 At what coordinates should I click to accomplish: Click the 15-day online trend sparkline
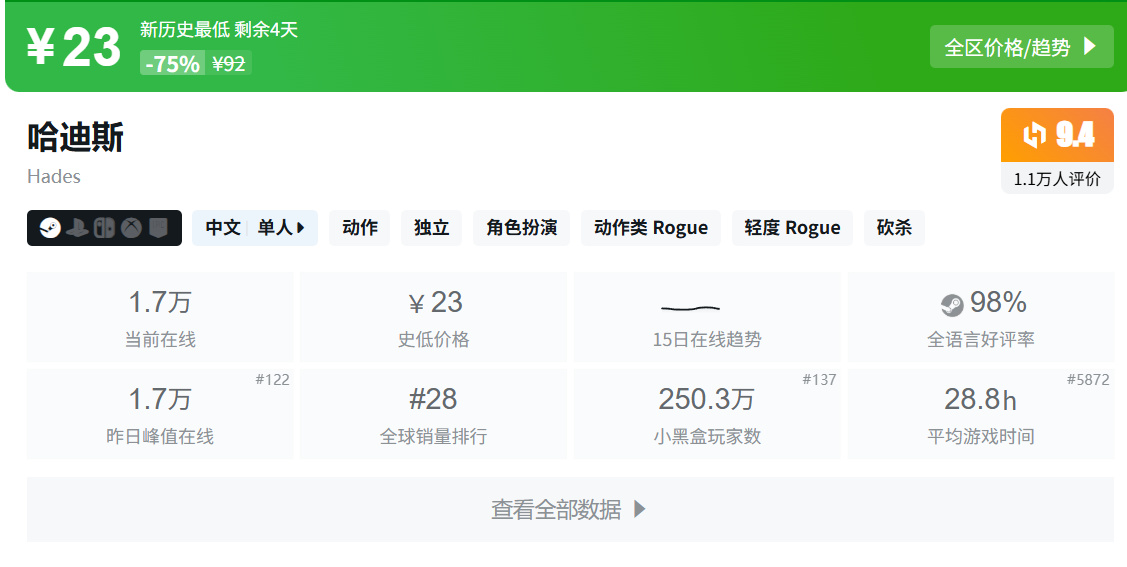[x=690, y=308]
